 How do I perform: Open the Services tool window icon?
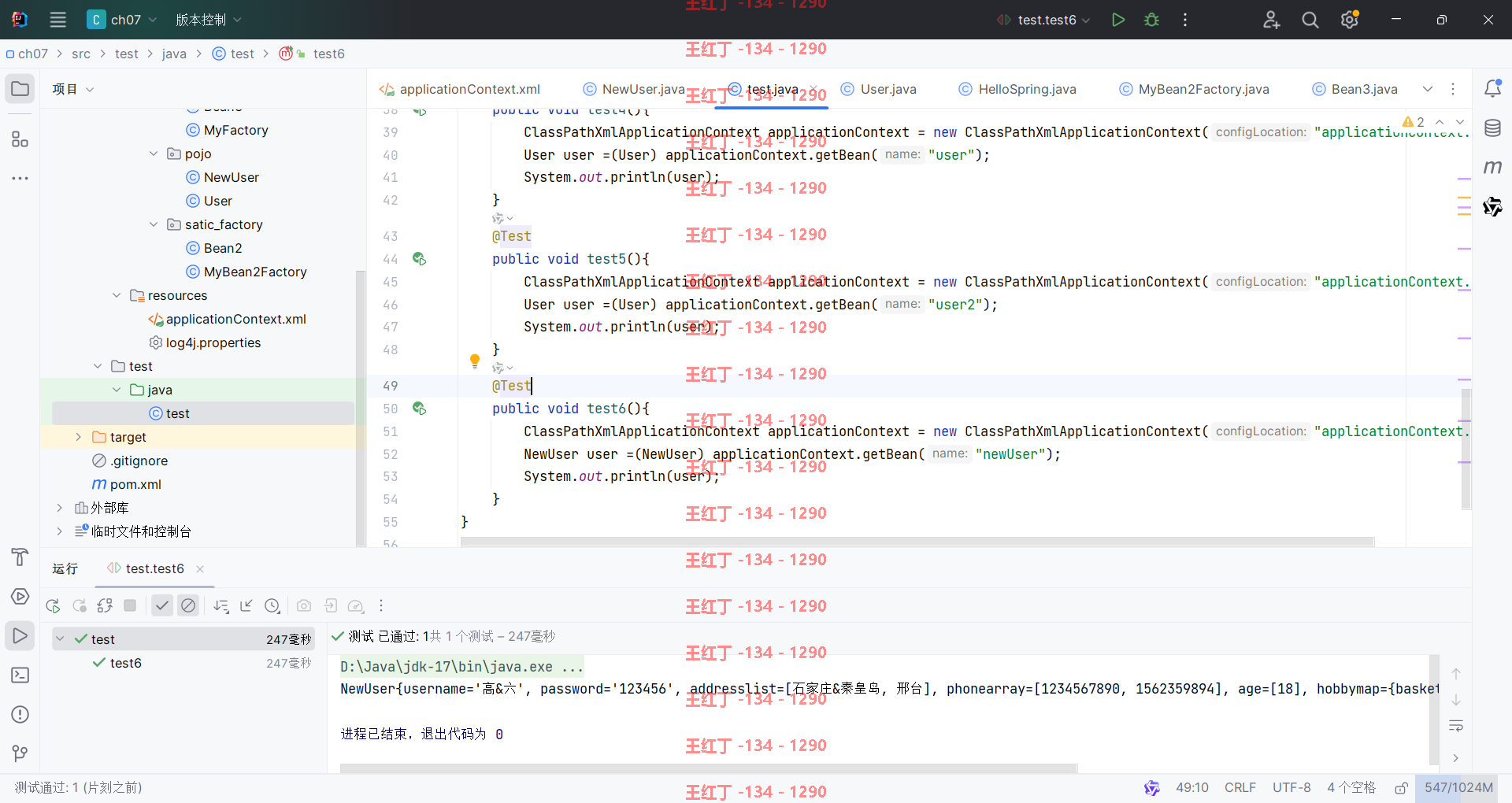click(20, 597)
